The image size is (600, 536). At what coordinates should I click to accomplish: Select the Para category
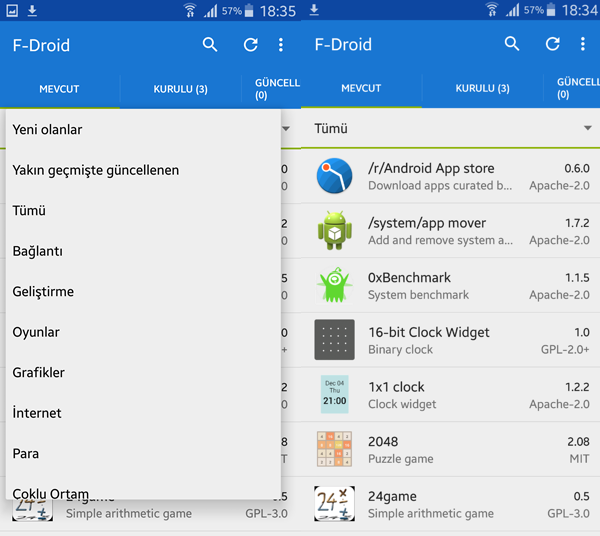tap(143, 454)
